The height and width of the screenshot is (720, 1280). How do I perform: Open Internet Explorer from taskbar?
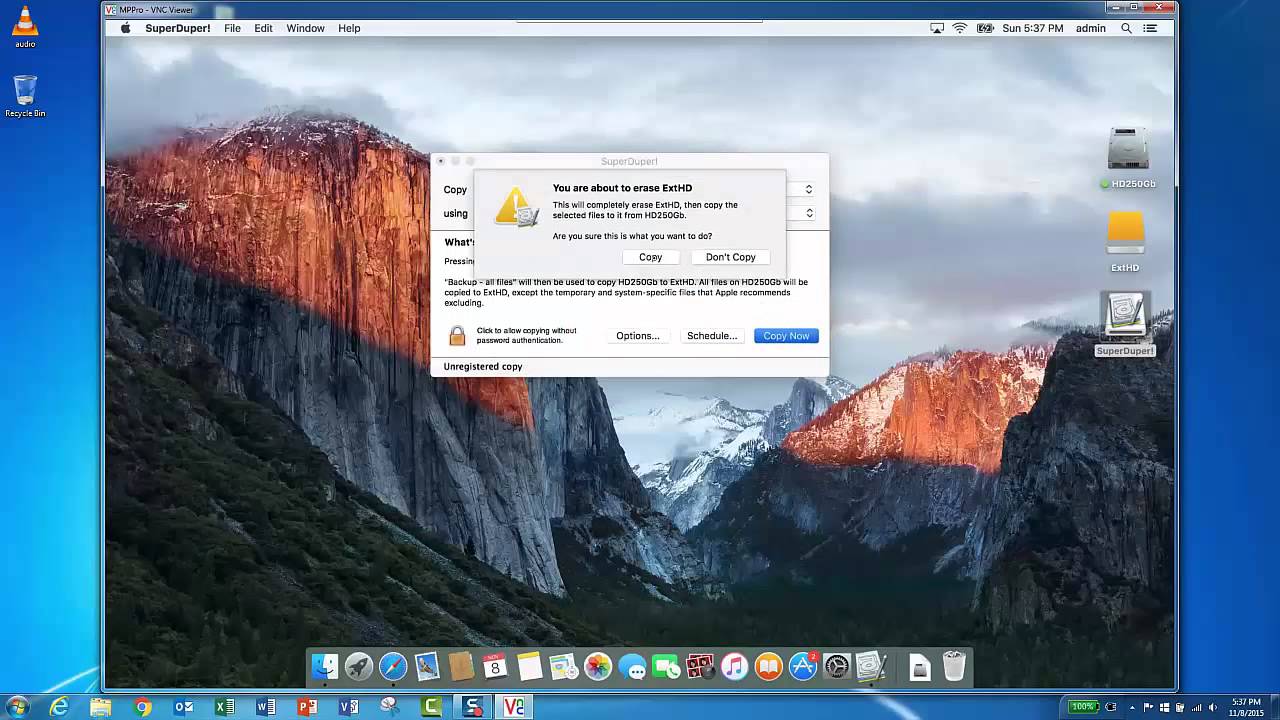click(59, 707)
